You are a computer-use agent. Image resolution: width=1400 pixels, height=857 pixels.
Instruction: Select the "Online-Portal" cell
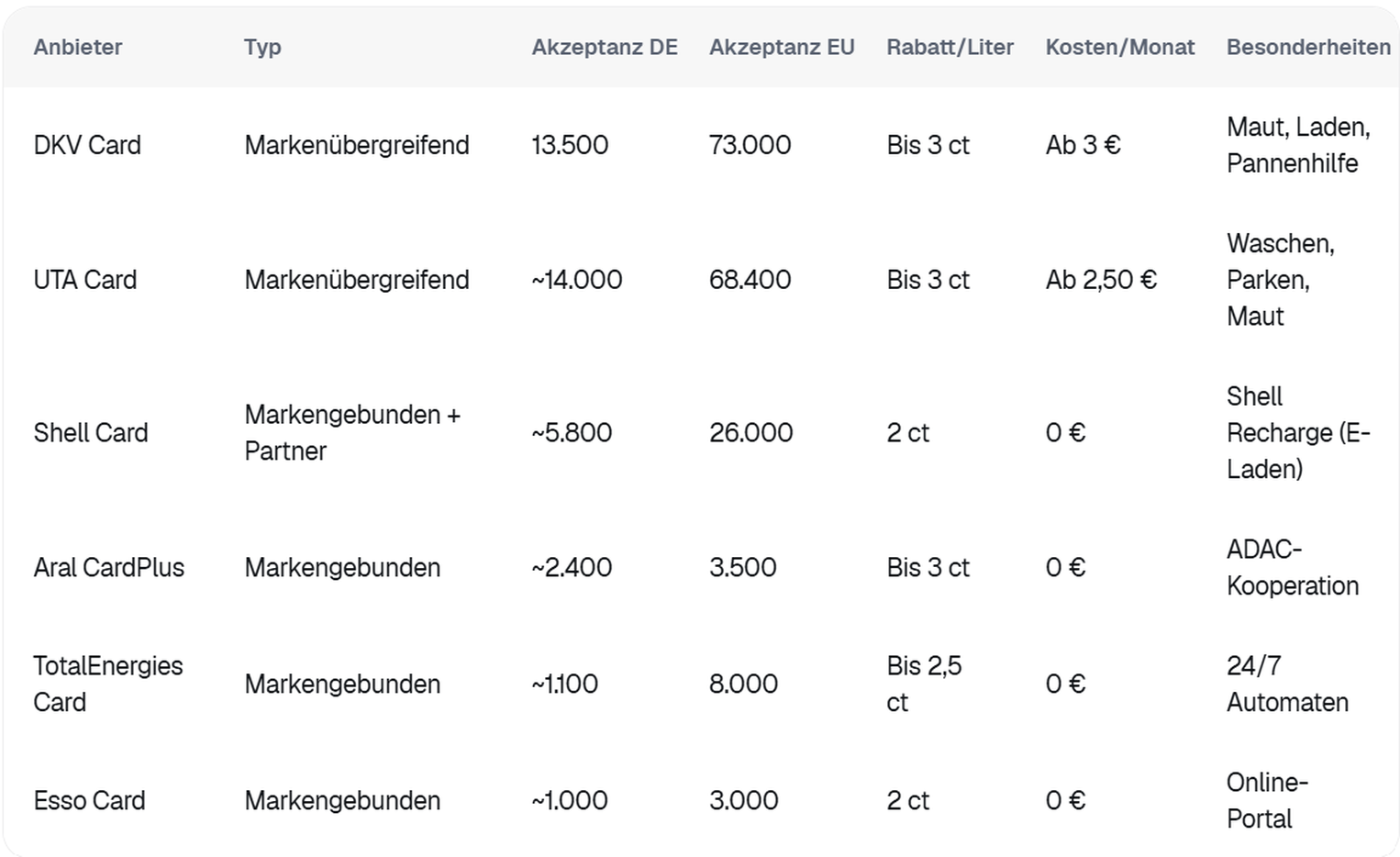point(1267,801)
